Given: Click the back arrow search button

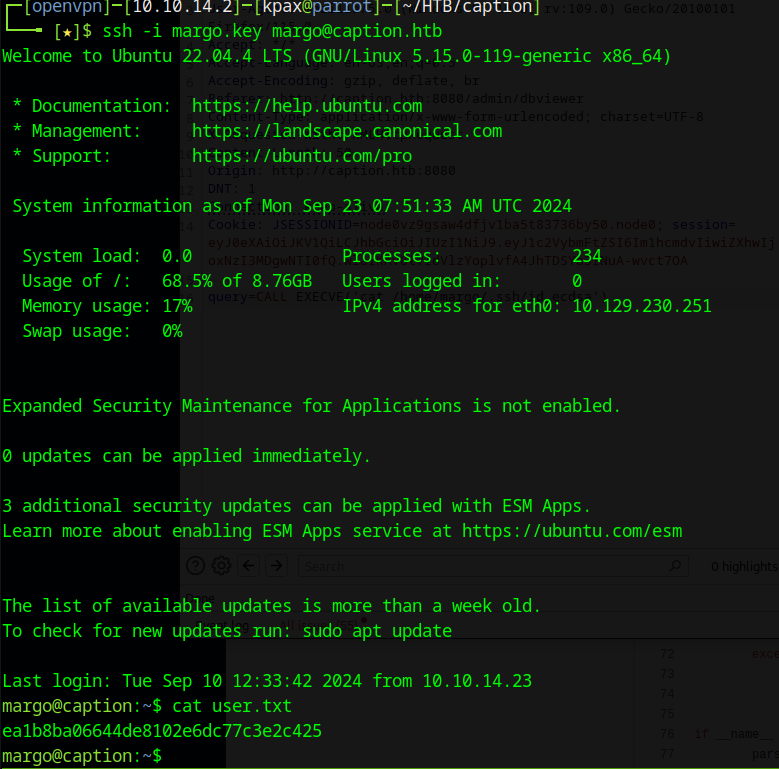Looking at the screenshot, I should (248, 566).
